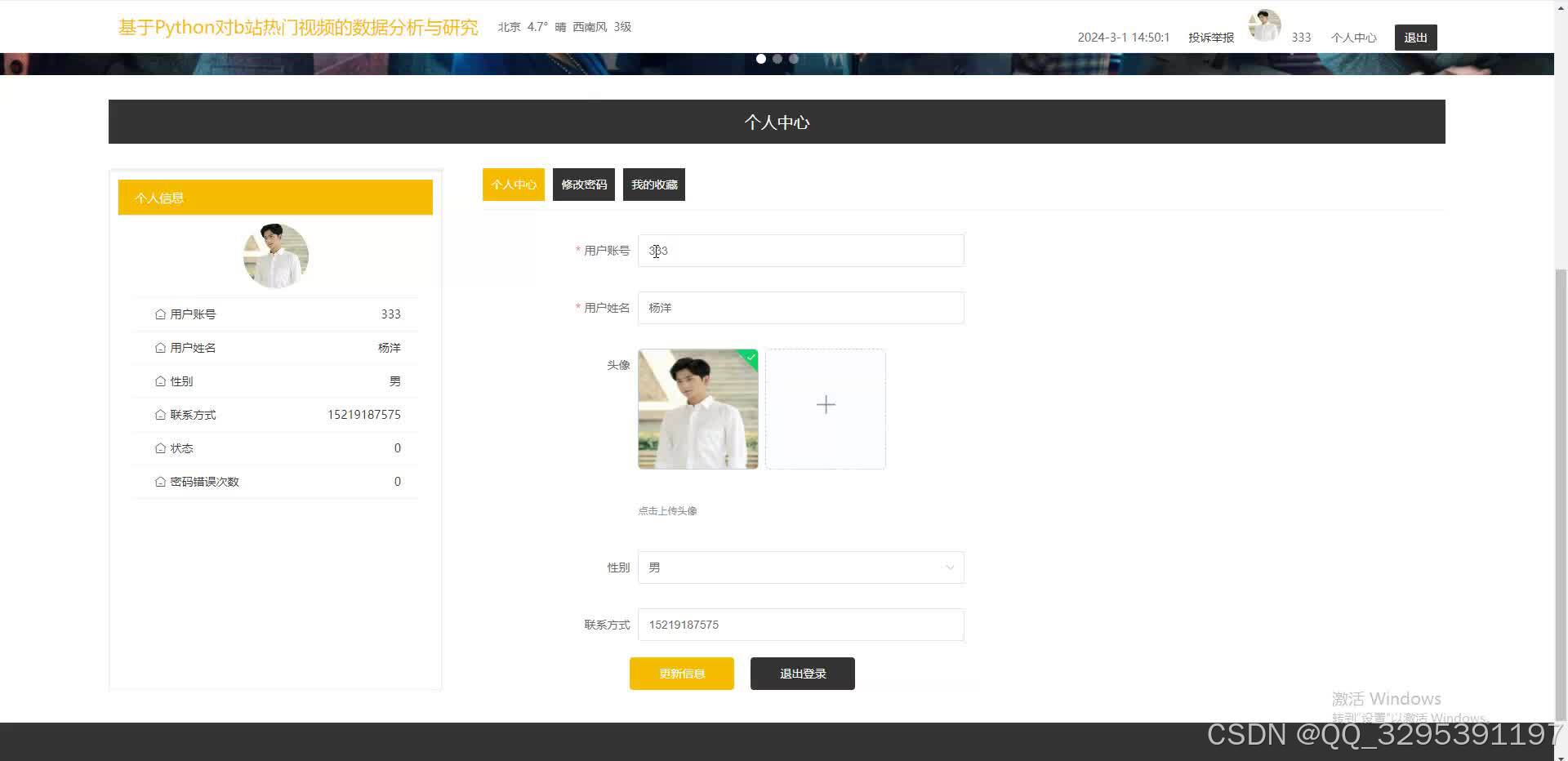Click the site title 基于Python对b站热门视频
This screenshot has height=761, width=1568.
298,27
